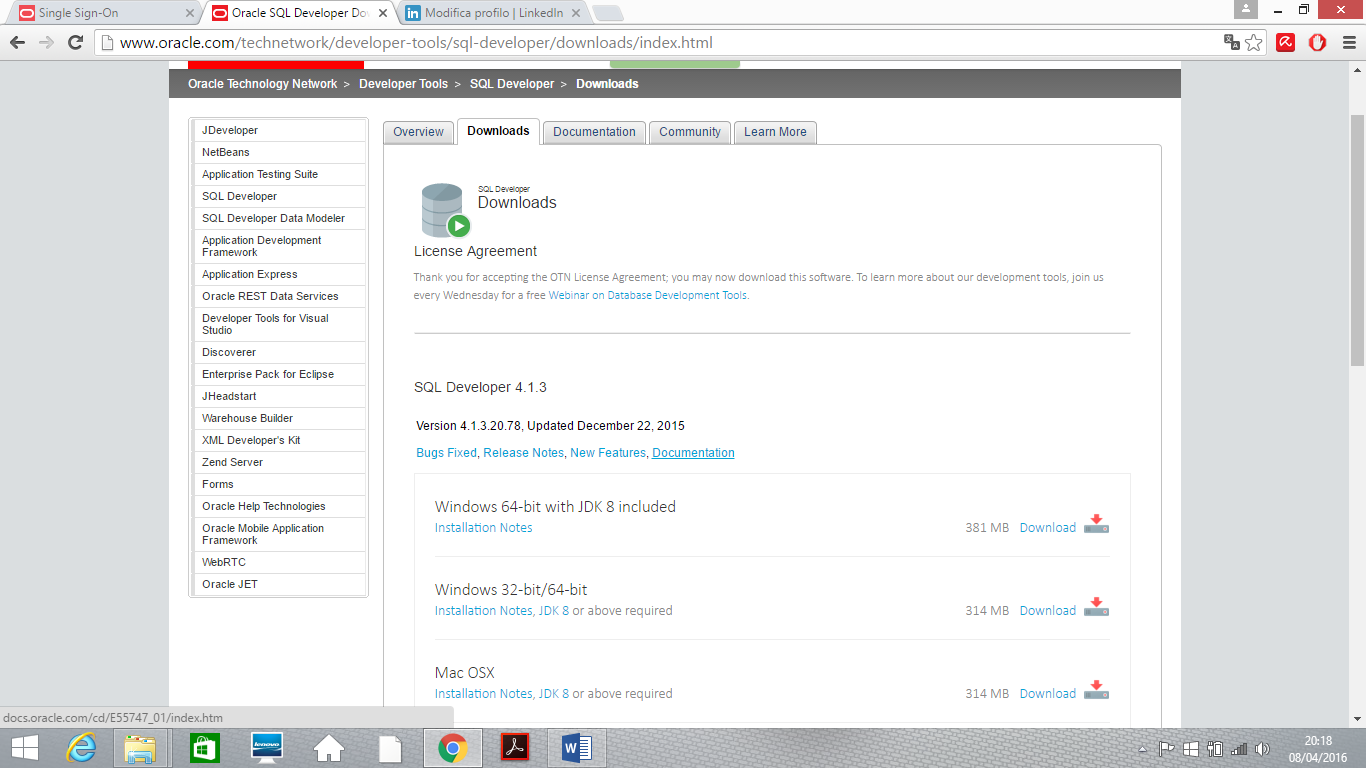Go to Developer Tools breadcrumb
The height and width of the screenshot is (768, 1366).
point(403,84)
